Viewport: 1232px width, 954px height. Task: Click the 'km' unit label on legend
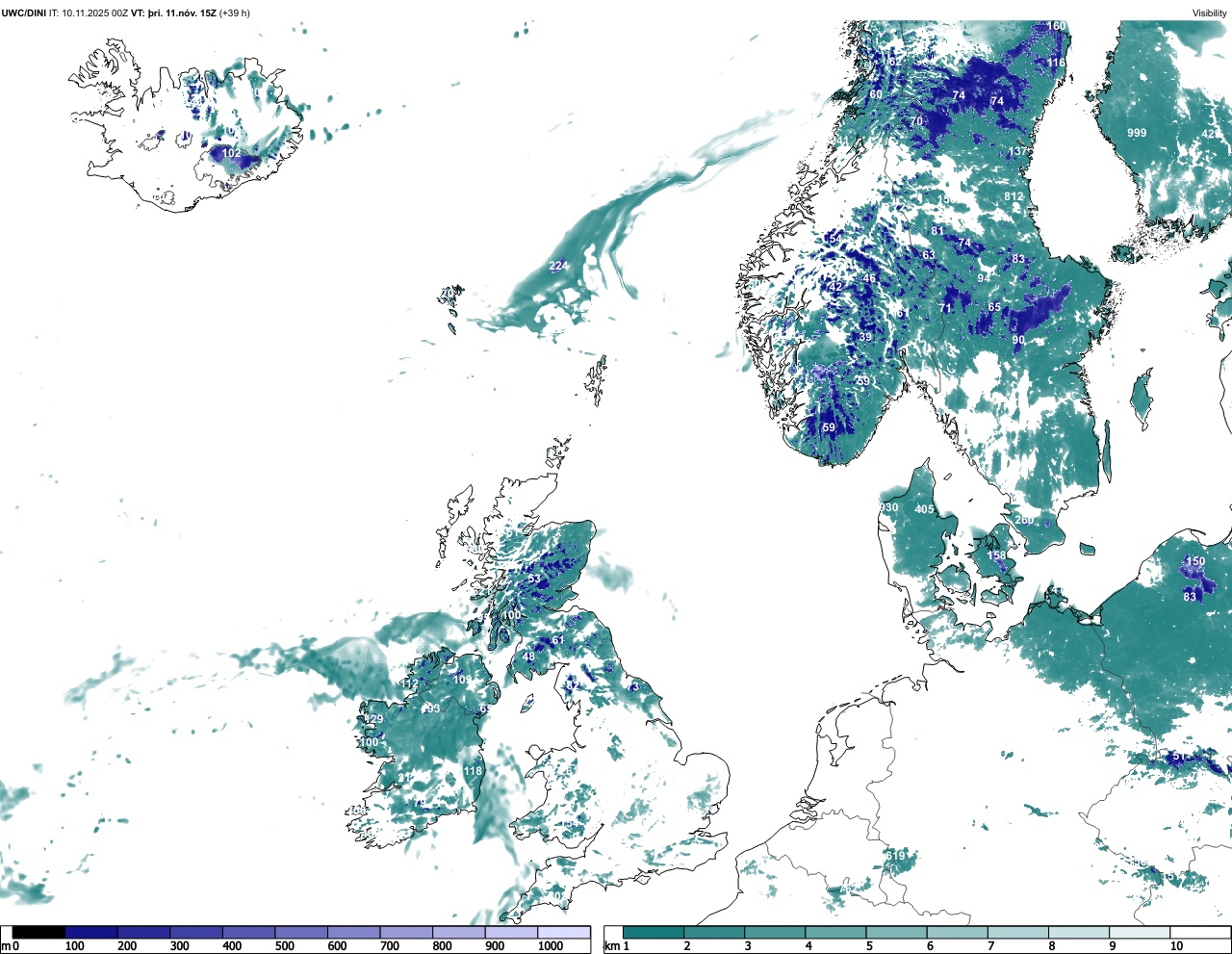pos(611,946)
